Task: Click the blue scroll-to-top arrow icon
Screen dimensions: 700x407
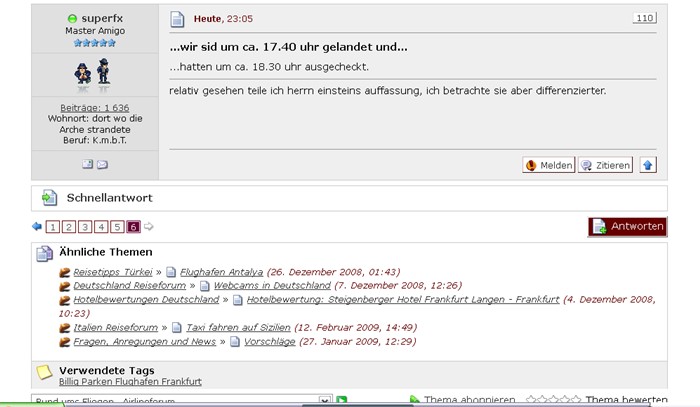Action: pyautogui.click(x=648, y=165)
